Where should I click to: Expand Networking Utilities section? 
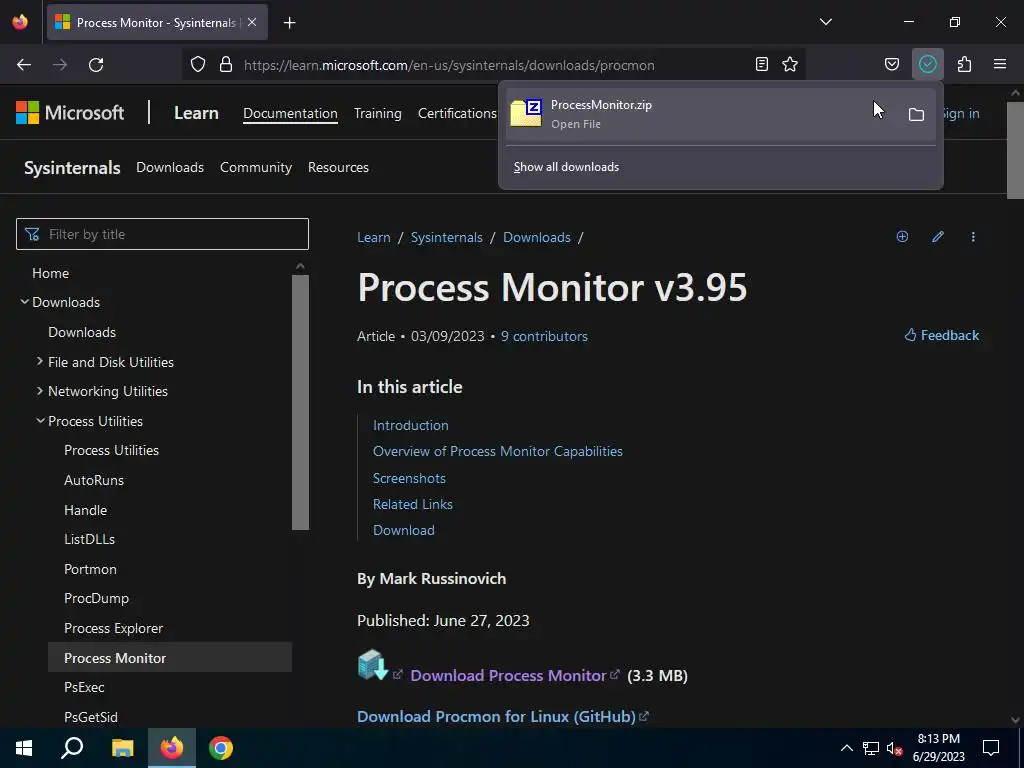[40, 391]
